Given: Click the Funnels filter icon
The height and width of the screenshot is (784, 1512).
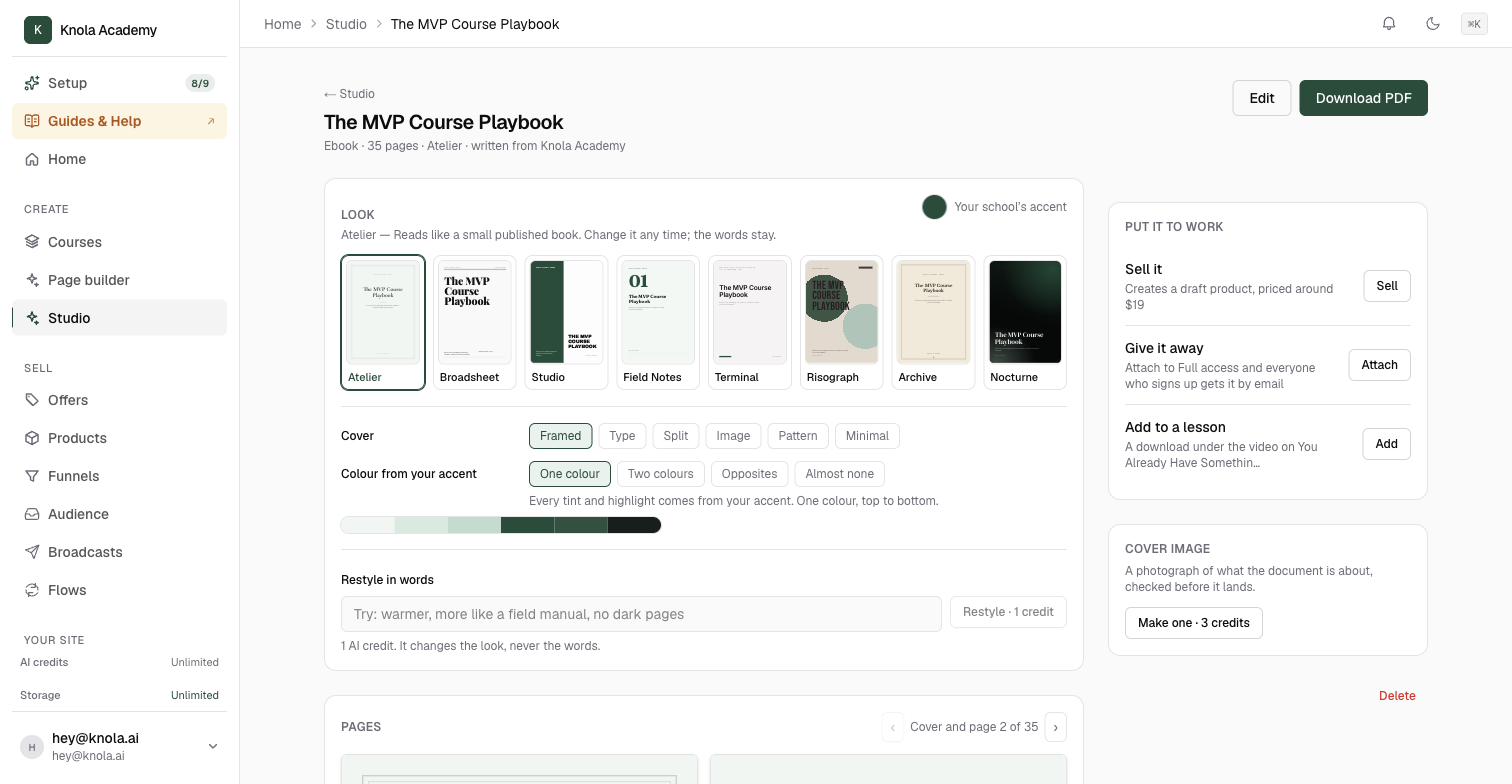Looking at the screenshot, I should (x=32, y=476).
